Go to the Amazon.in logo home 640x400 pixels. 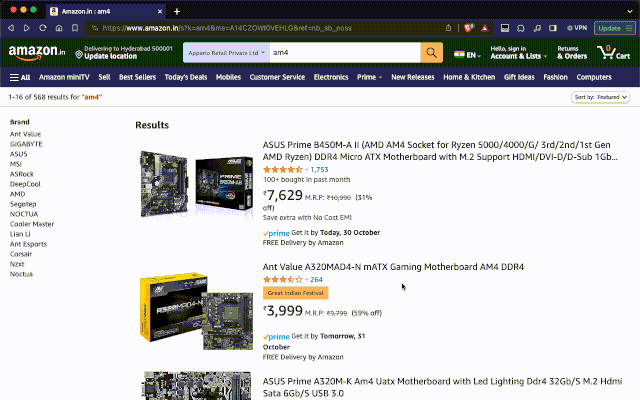(x=37, y=53)
